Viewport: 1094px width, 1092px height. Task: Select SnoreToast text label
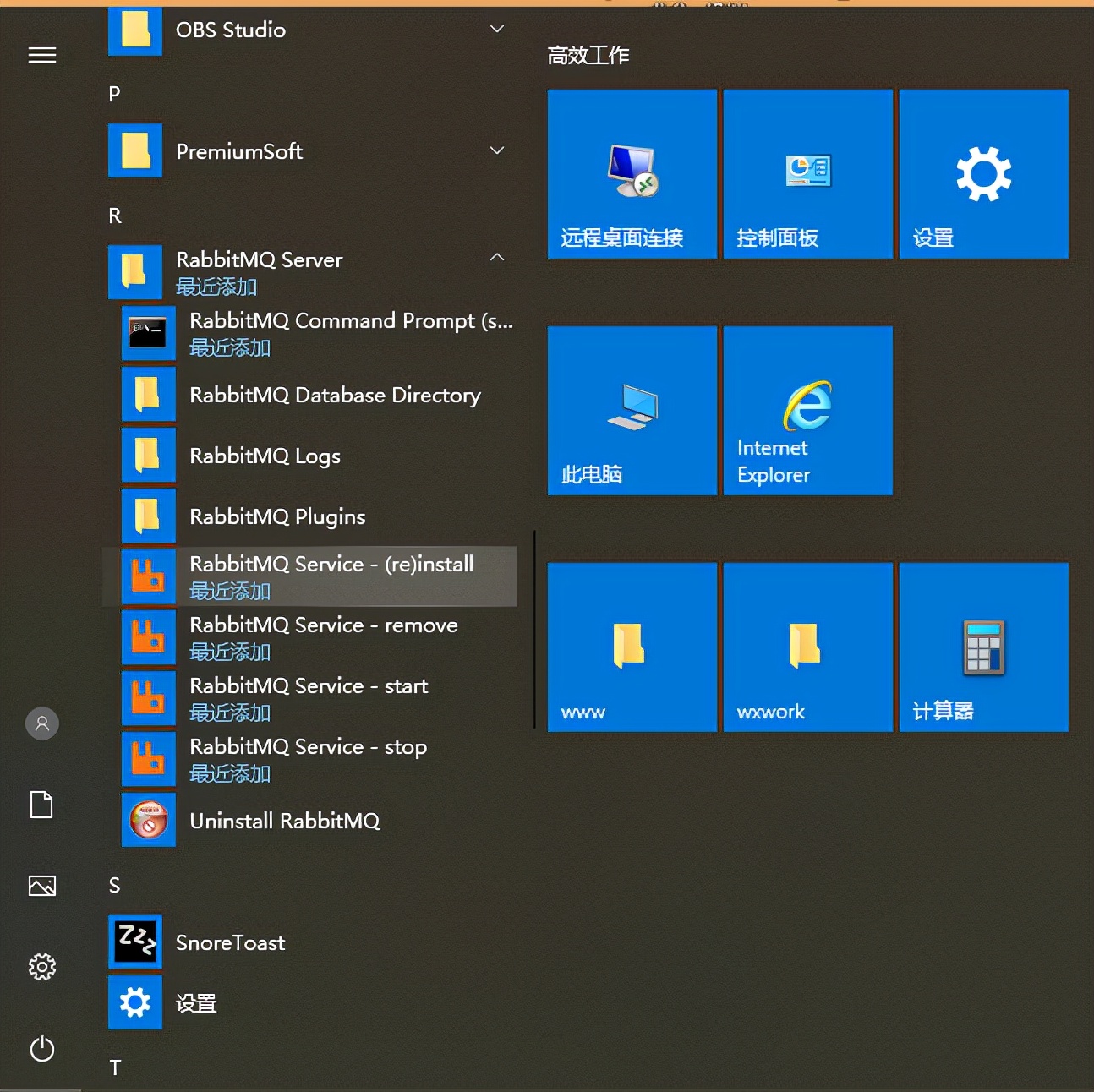pos(231,942)
